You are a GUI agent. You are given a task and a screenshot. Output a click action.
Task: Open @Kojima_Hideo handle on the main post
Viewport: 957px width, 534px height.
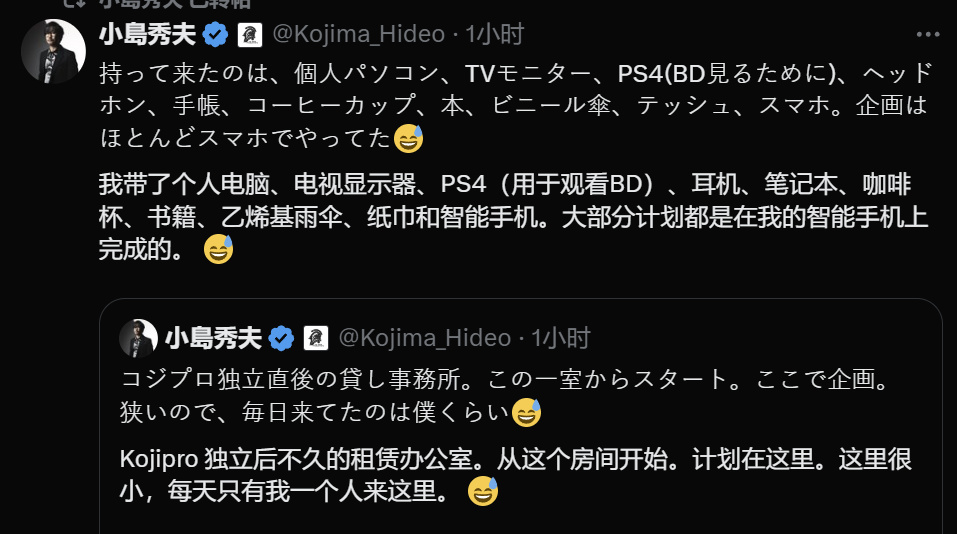[x=358, y=34]
